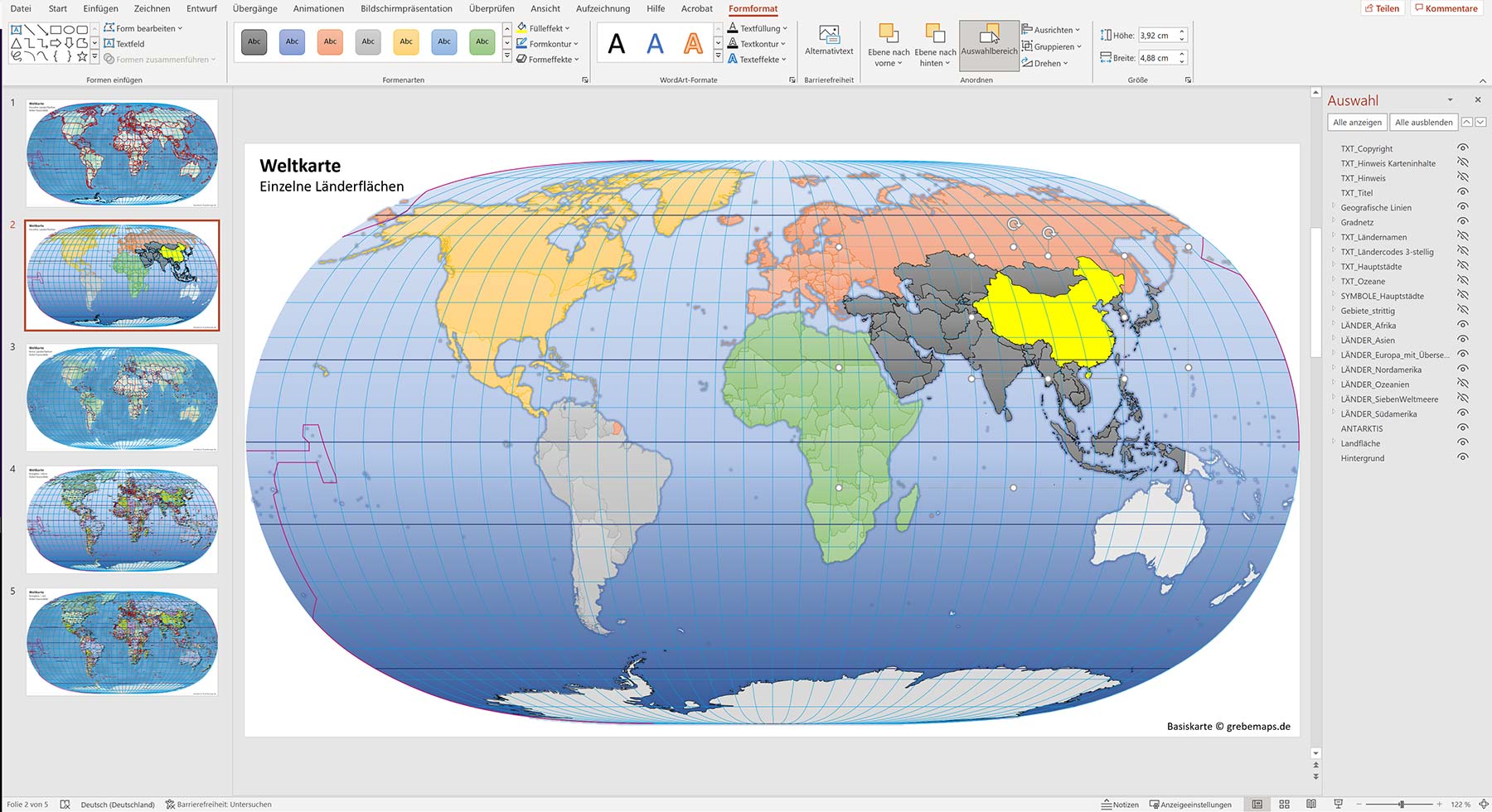Show the LÄNDER_Afrika layer
Screen dimensions: 1492x812
(1463, 326)
